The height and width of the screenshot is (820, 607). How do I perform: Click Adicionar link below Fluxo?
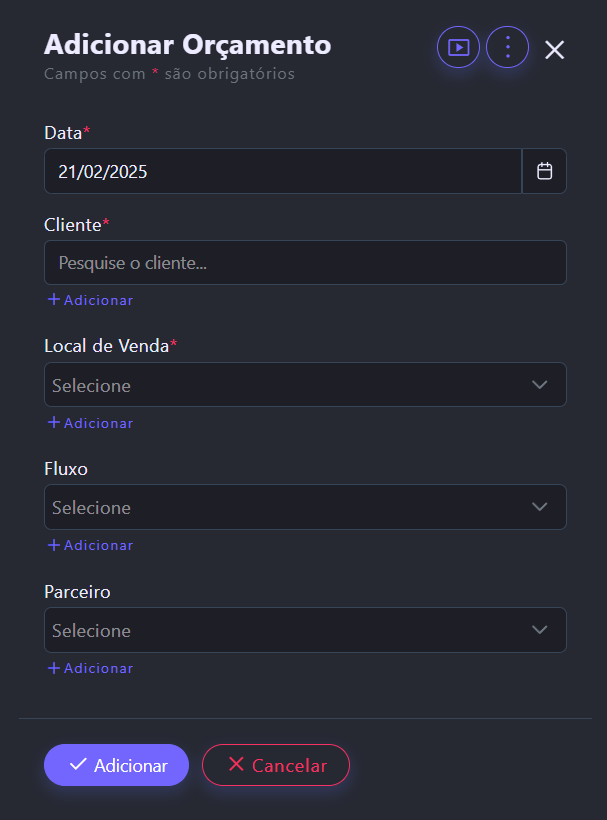[90, 545]
